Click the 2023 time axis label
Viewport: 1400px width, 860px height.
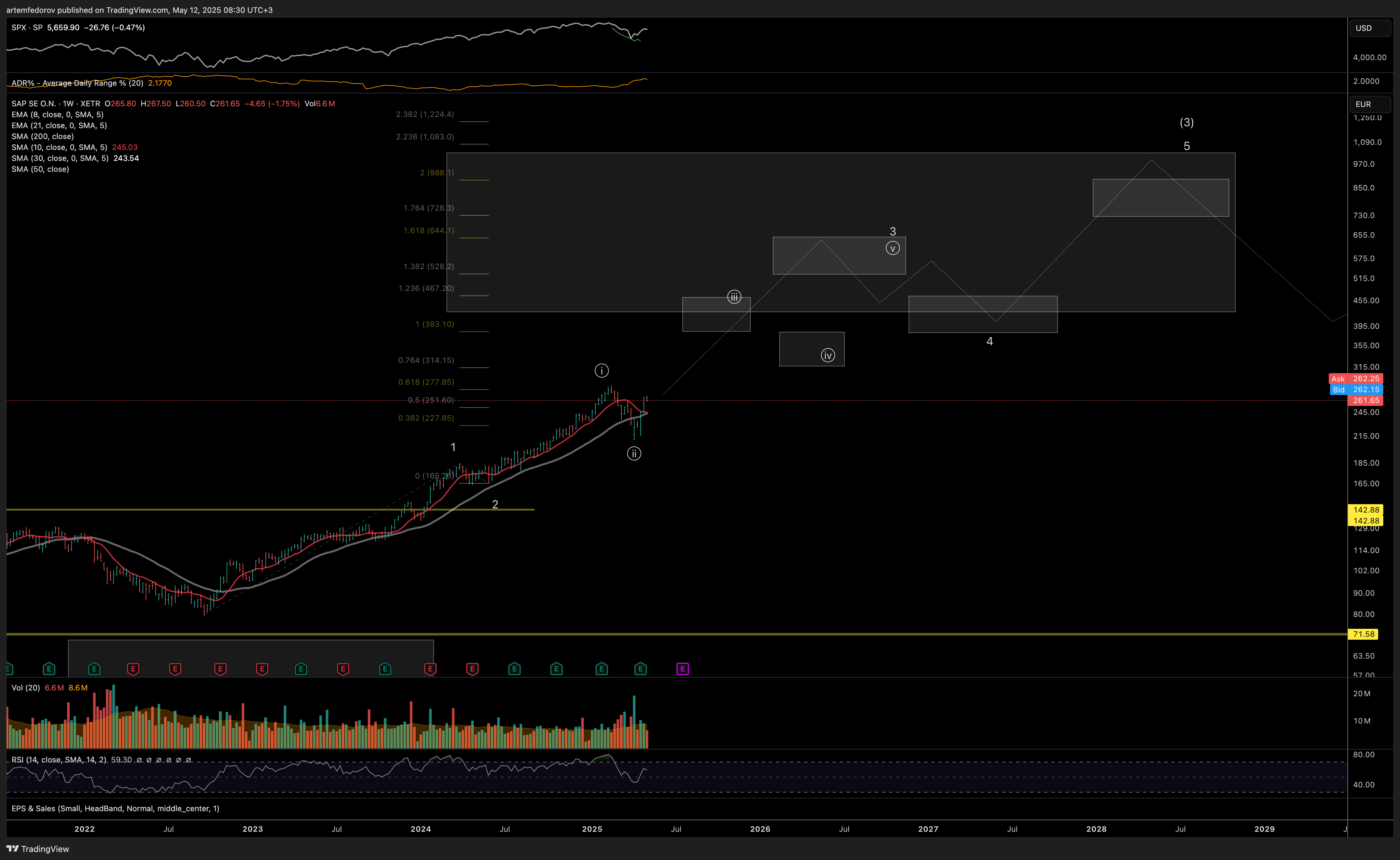pyautogui.click(x=252, y=829)
